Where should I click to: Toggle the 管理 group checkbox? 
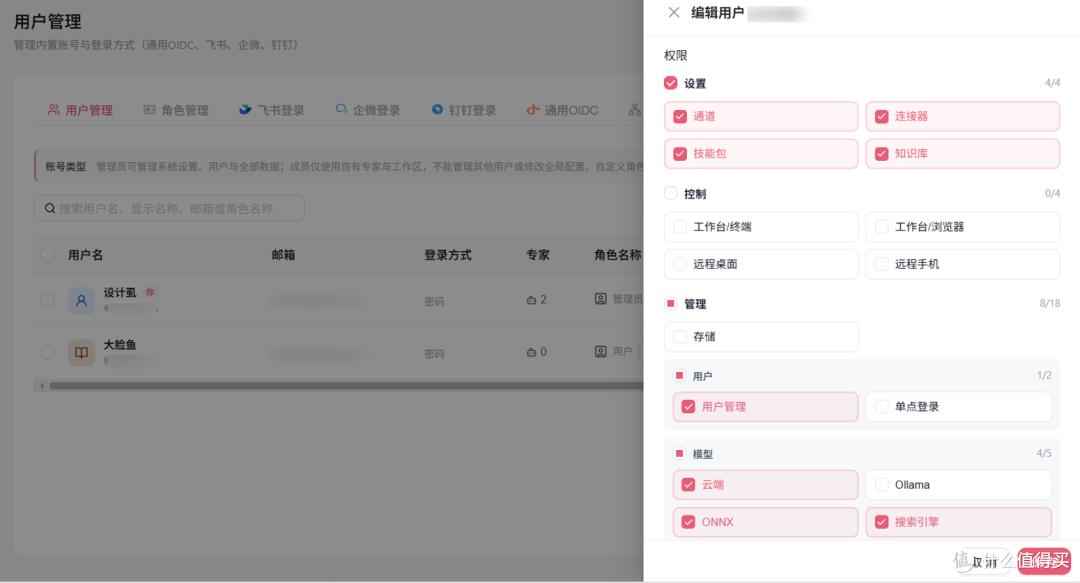671,304
